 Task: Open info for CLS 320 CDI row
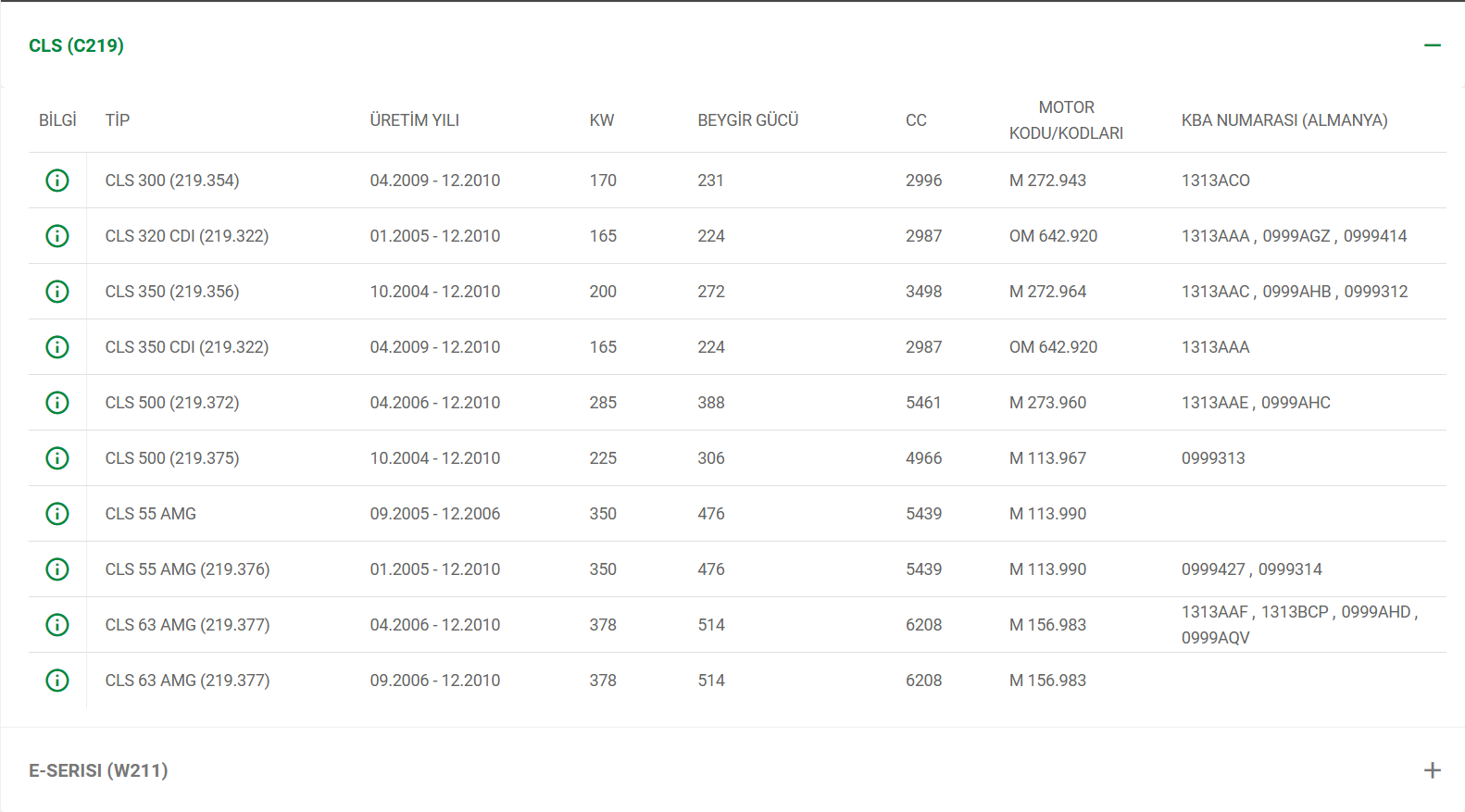(x=57, y=236)
